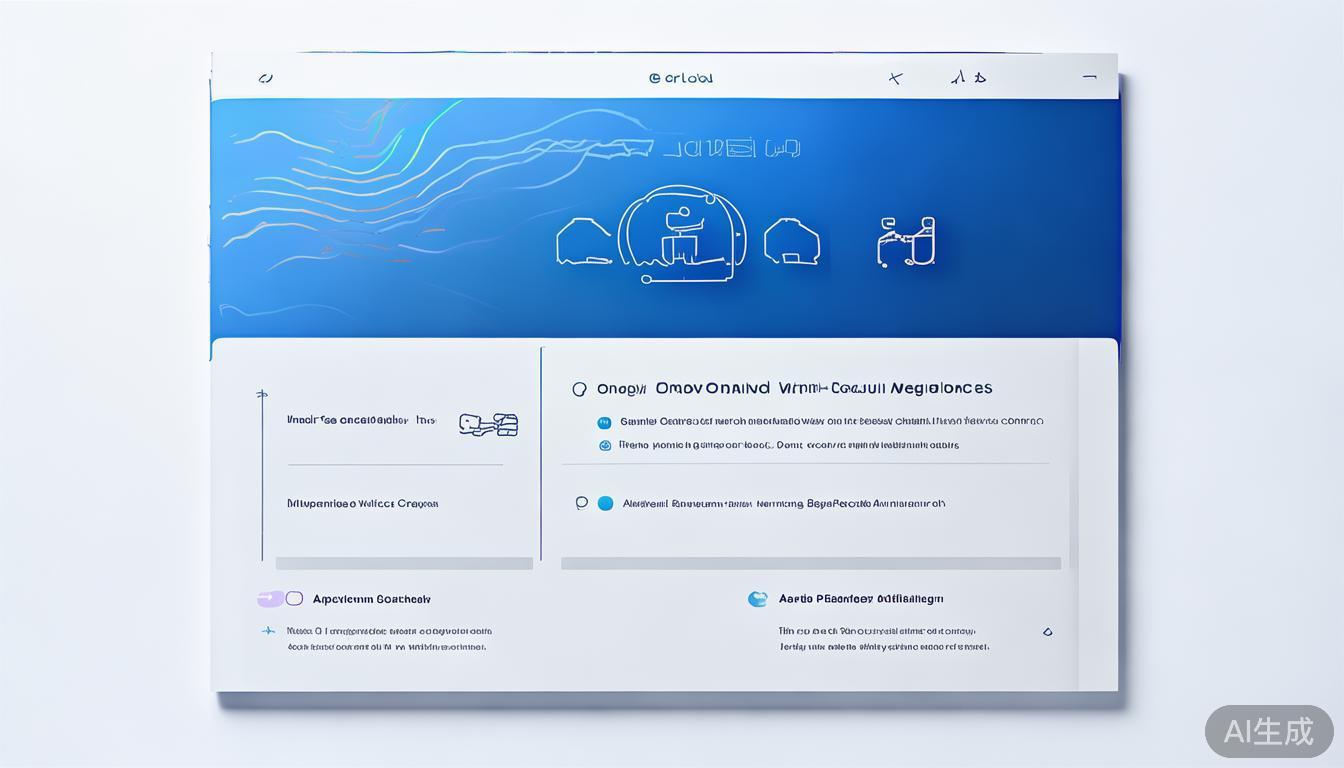
Task: Select the large blue dot in the third row
Action: point(605,503)
